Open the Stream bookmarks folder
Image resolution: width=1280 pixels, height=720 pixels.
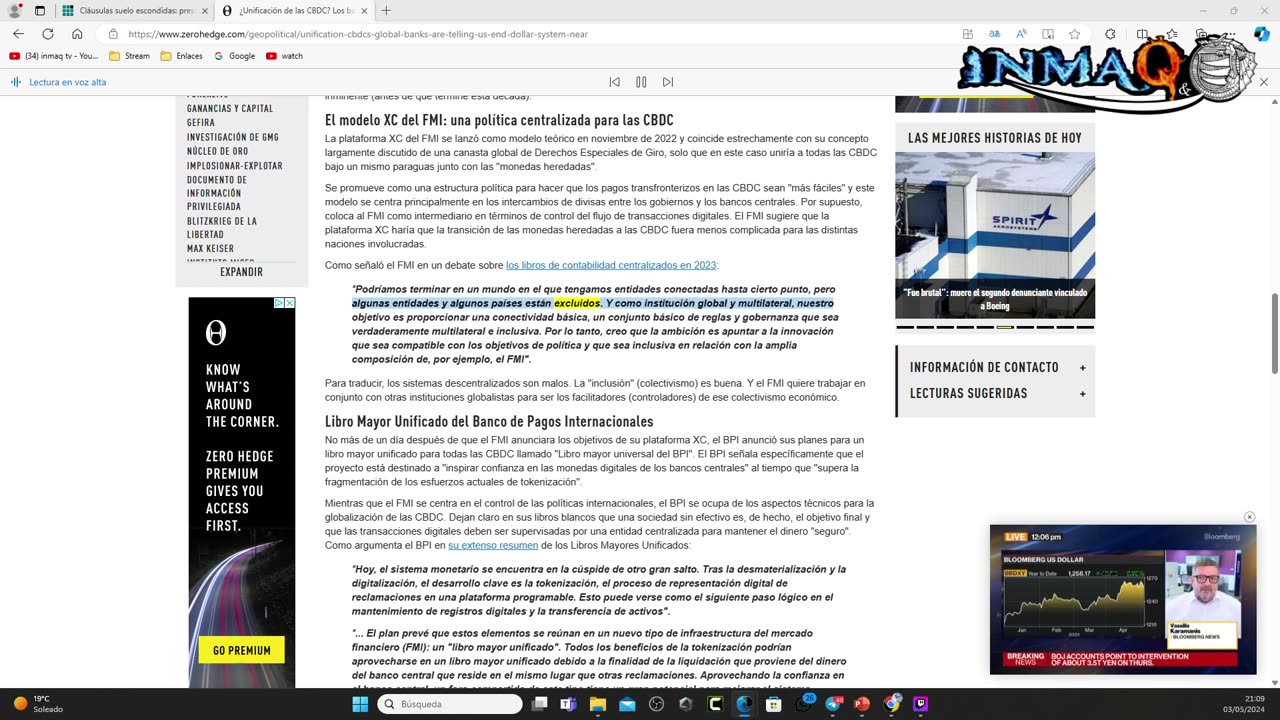129,56
